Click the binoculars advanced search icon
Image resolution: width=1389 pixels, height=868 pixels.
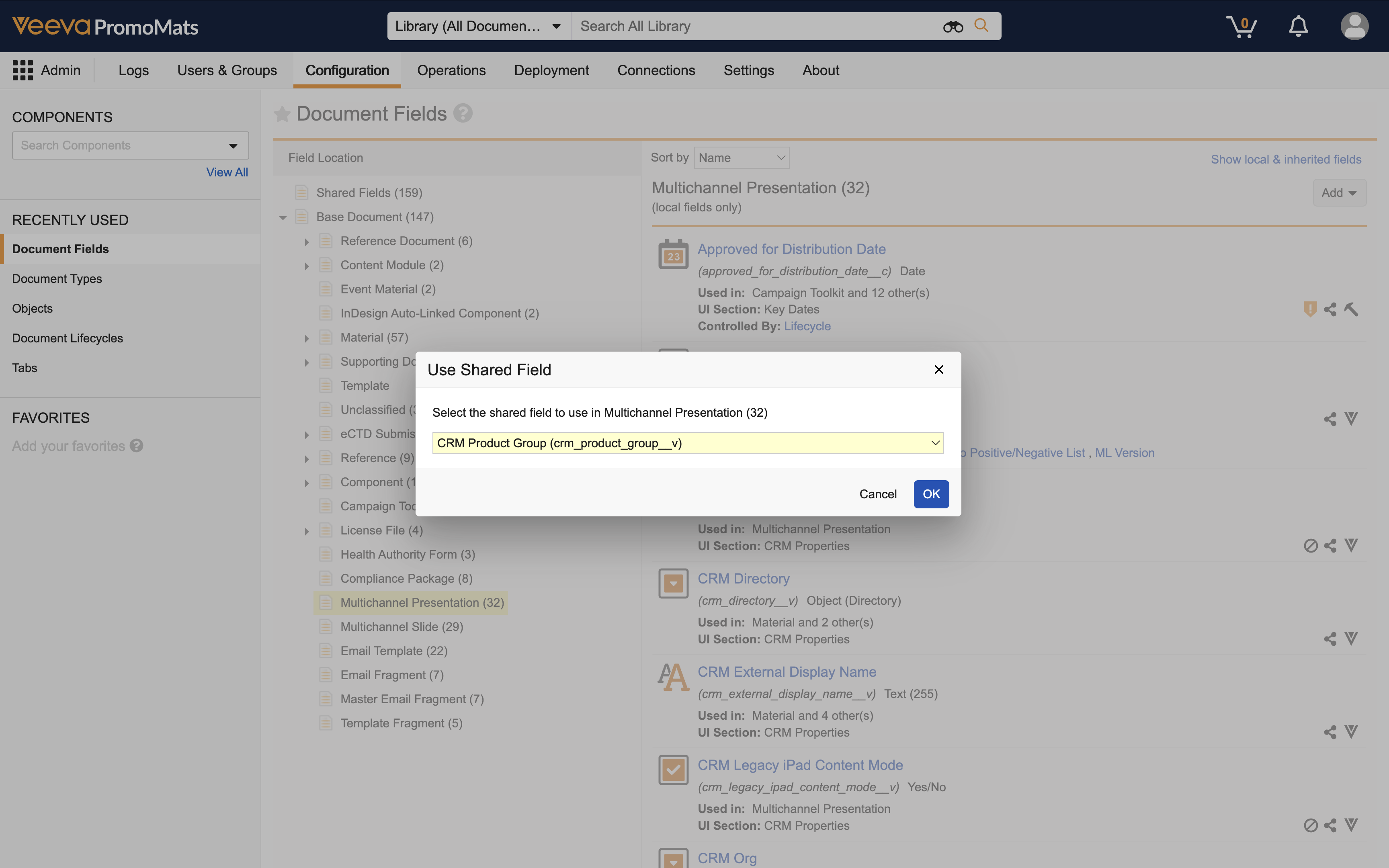pyautogui.click(x=953, y=27)
